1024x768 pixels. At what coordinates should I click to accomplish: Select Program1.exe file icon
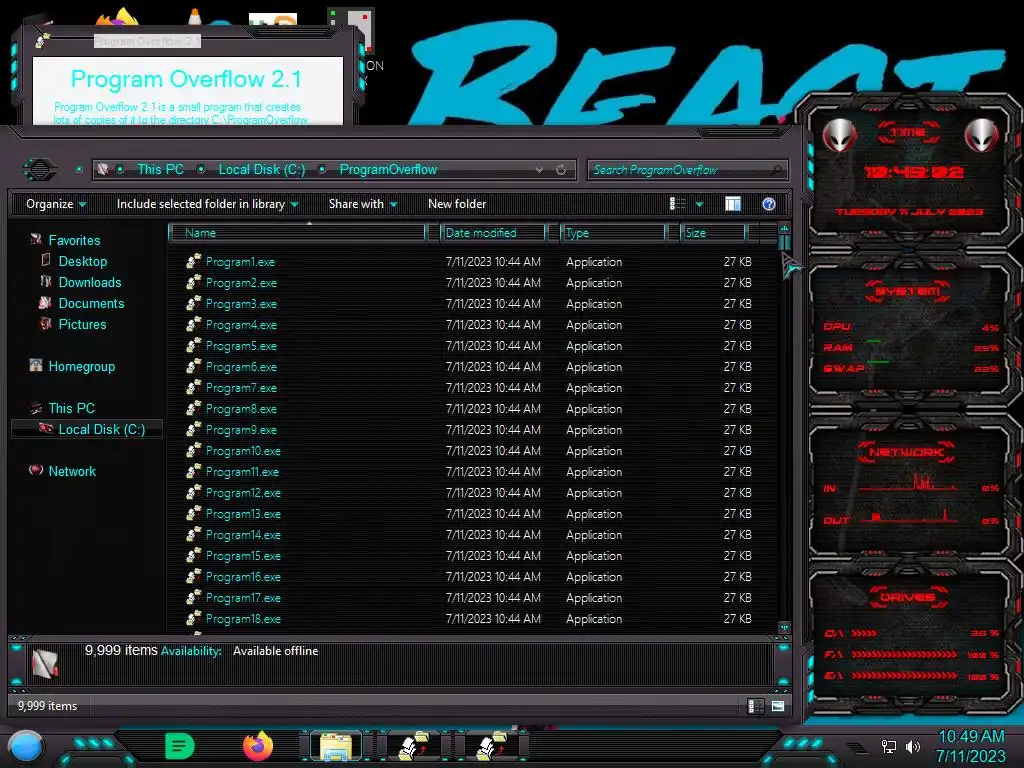[193, 261]
